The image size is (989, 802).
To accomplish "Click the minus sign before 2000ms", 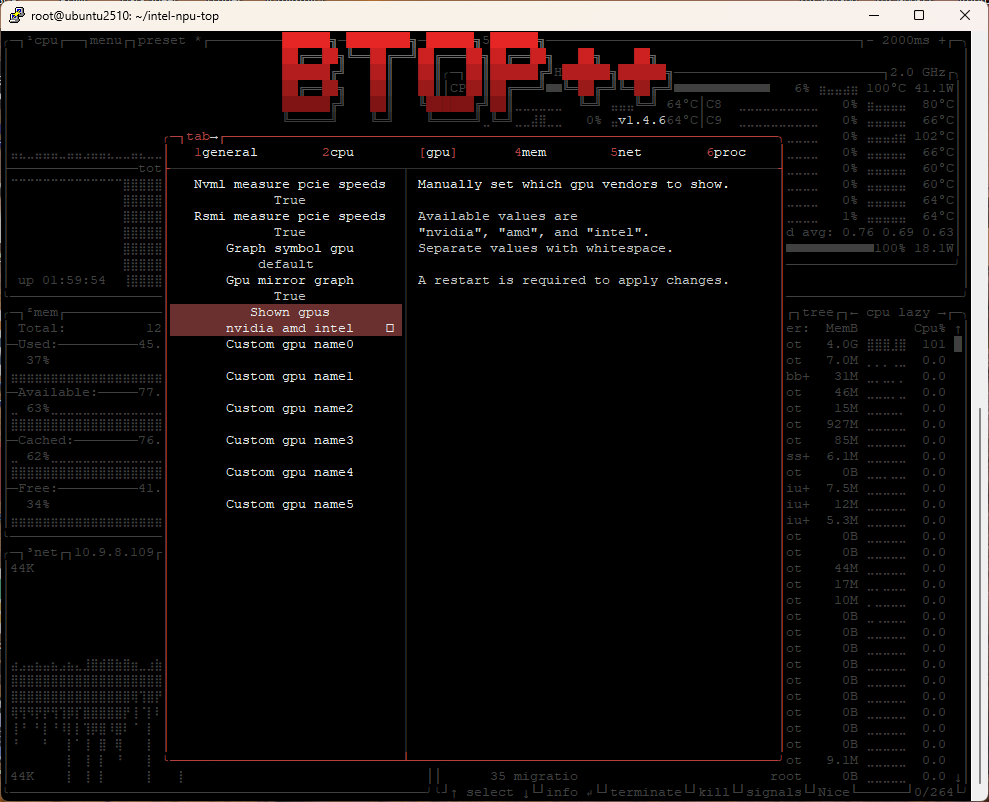I will click(x=872, y=41).
